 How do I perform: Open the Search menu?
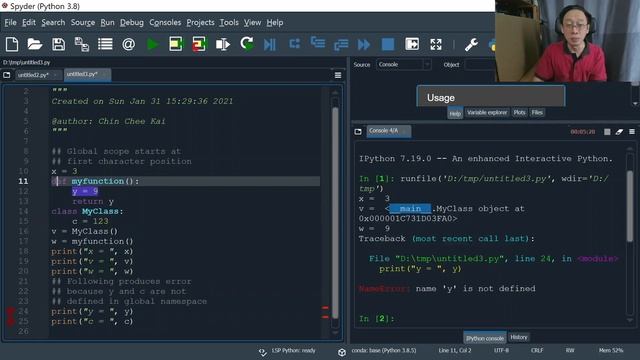(x=53, y=22)
